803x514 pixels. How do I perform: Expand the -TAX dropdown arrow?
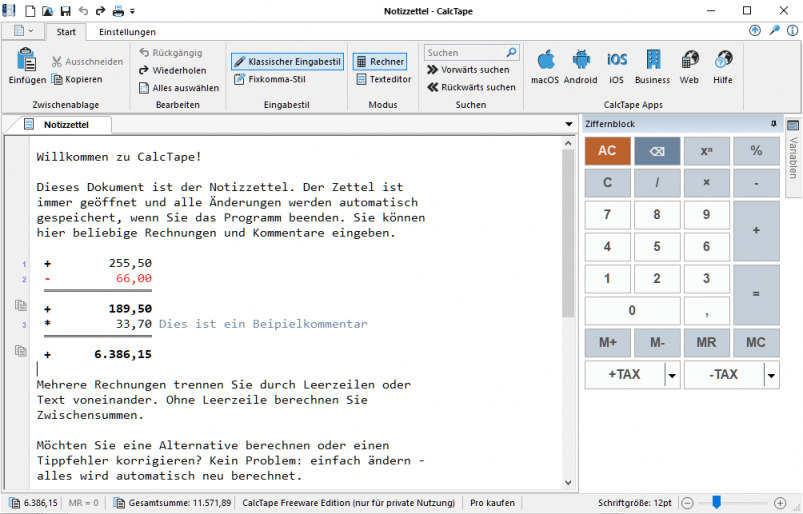point(771,375)
